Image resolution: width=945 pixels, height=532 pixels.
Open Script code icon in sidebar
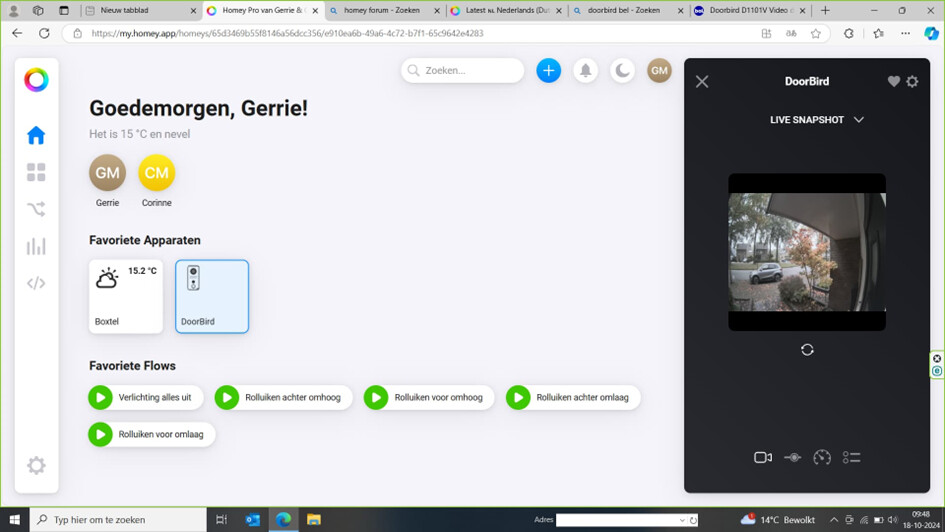(x=36, y=283)
